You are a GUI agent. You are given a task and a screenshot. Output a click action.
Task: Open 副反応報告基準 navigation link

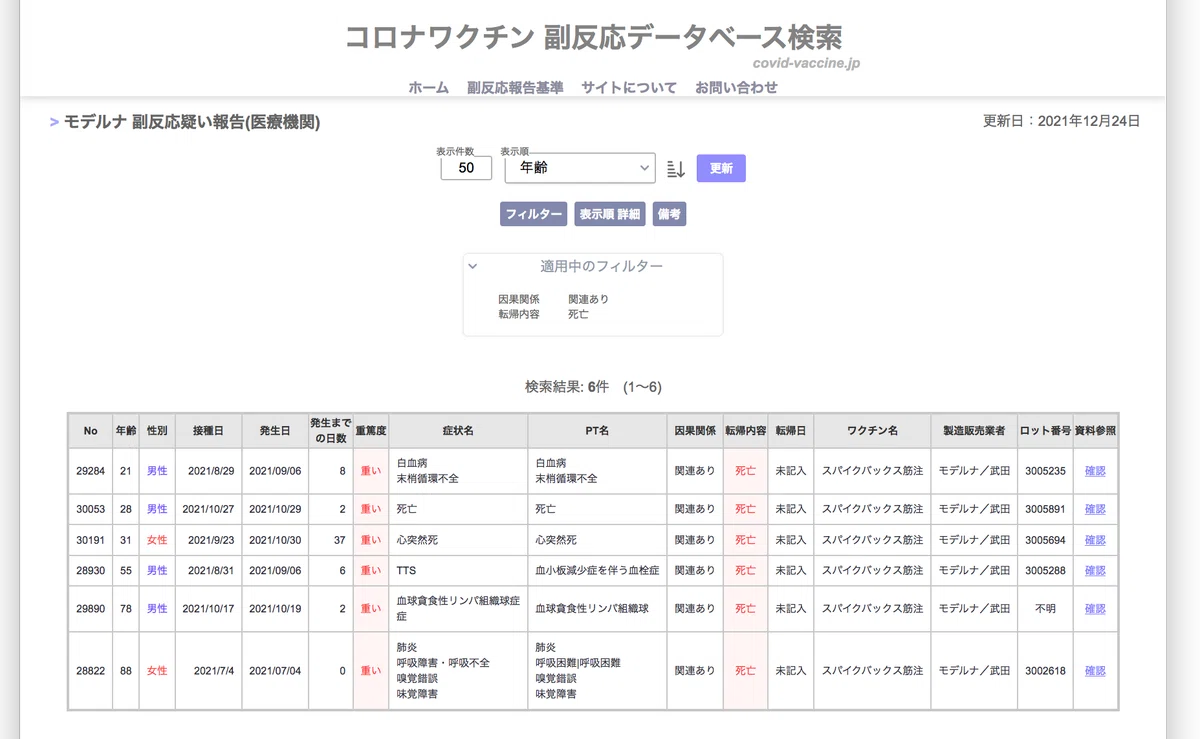coord(515,87)
